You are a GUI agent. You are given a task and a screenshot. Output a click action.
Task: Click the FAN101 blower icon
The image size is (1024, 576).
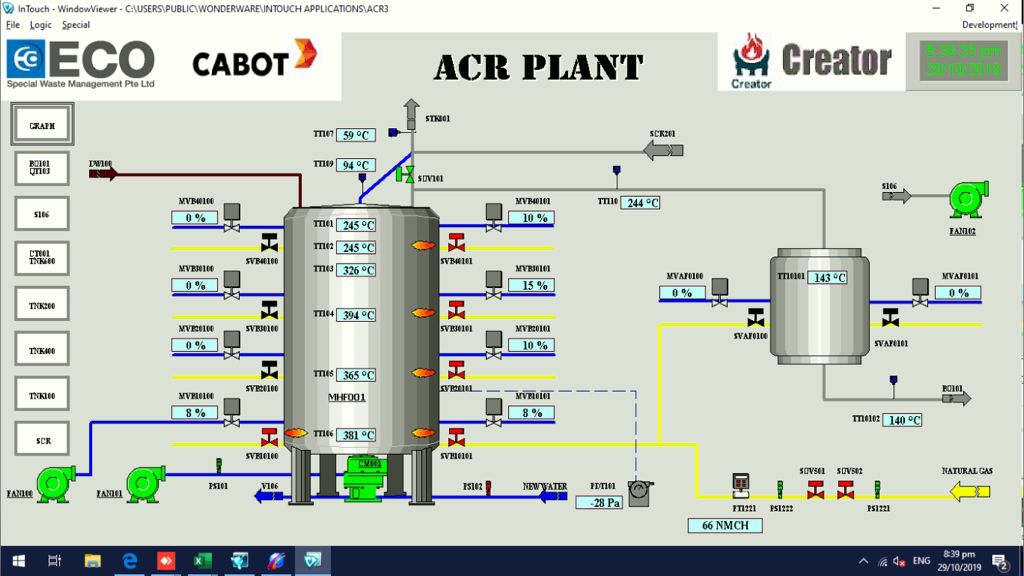tap(146, 481)
